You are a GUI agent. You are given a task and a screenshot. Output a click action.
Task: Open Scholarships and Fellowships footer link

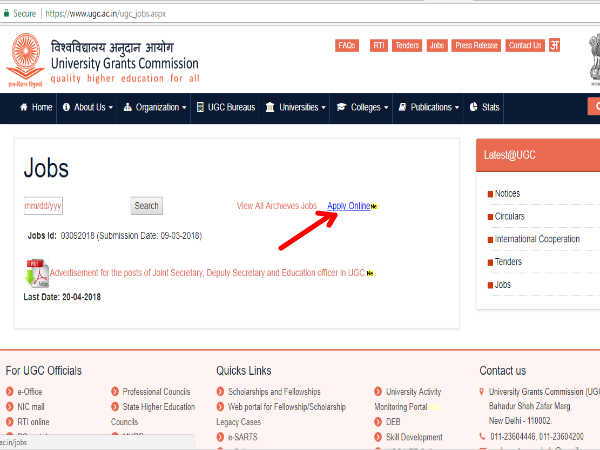click(x=274, y=391)
